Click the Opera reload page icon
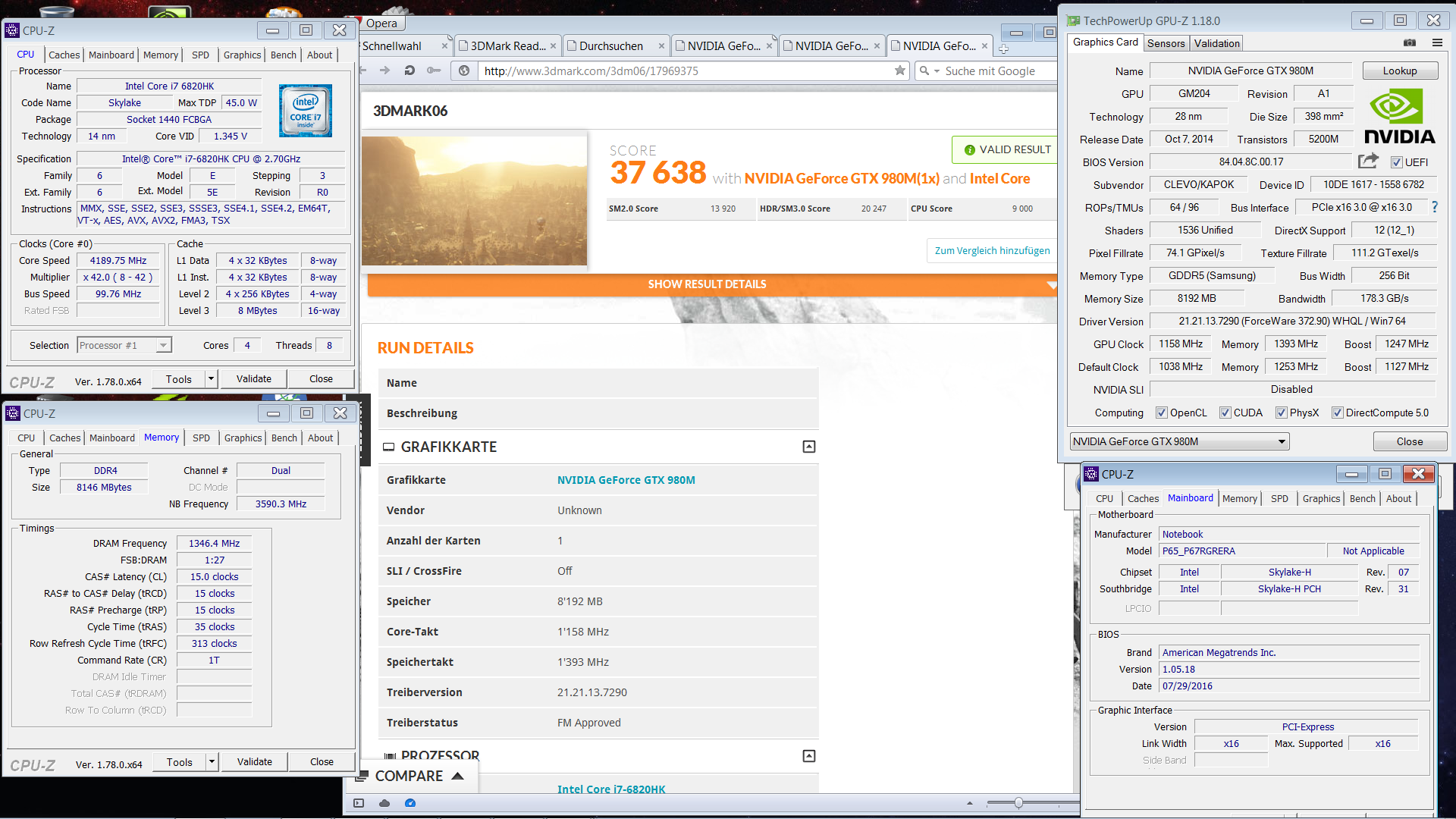Viewport: 1456px width, 819px height. point(409,71)
